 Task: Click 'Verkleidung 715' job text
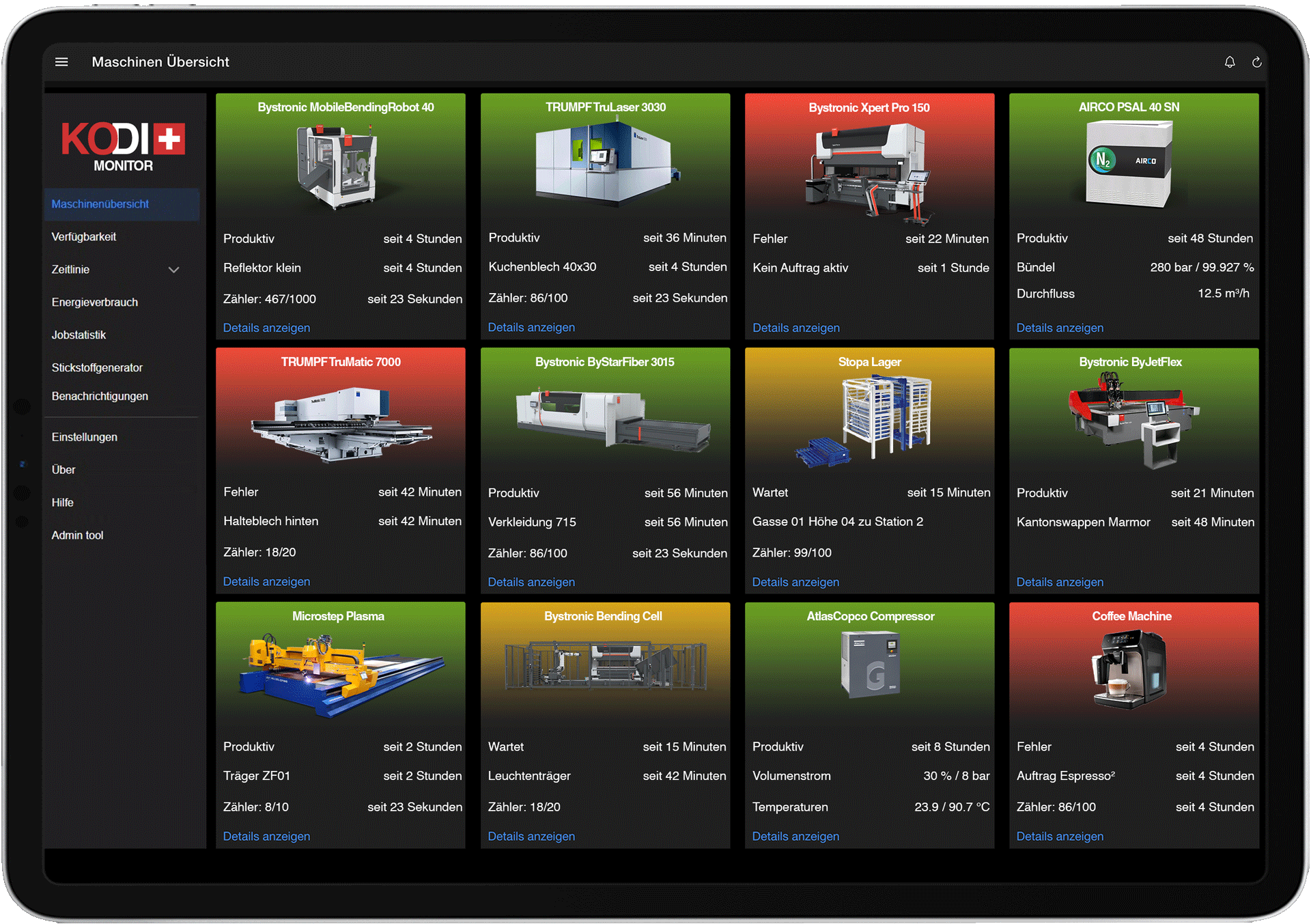532,522
